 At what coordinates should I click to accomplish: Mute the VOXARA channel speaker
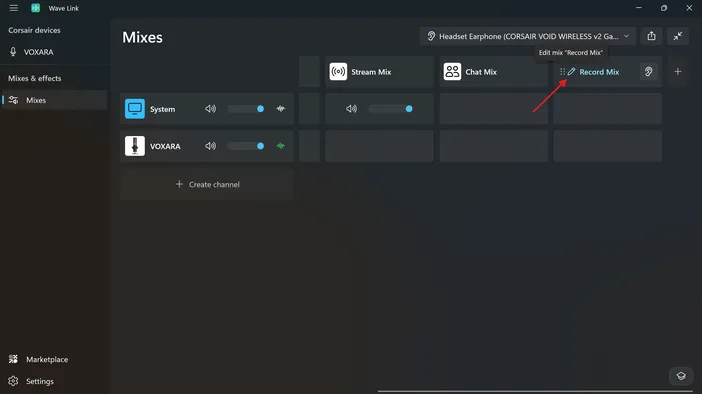(210, 146)
